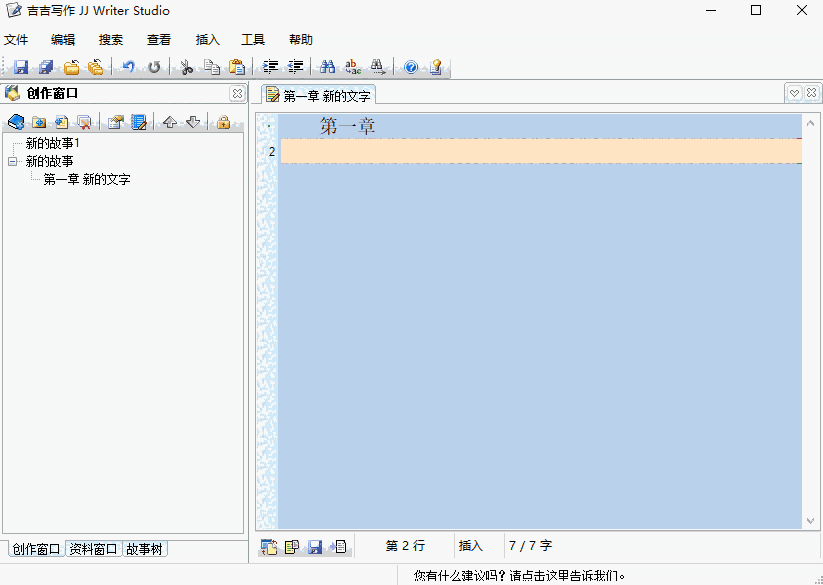Click the page-with-arrow icon in creation toolbar

click(x=62, y=122)
